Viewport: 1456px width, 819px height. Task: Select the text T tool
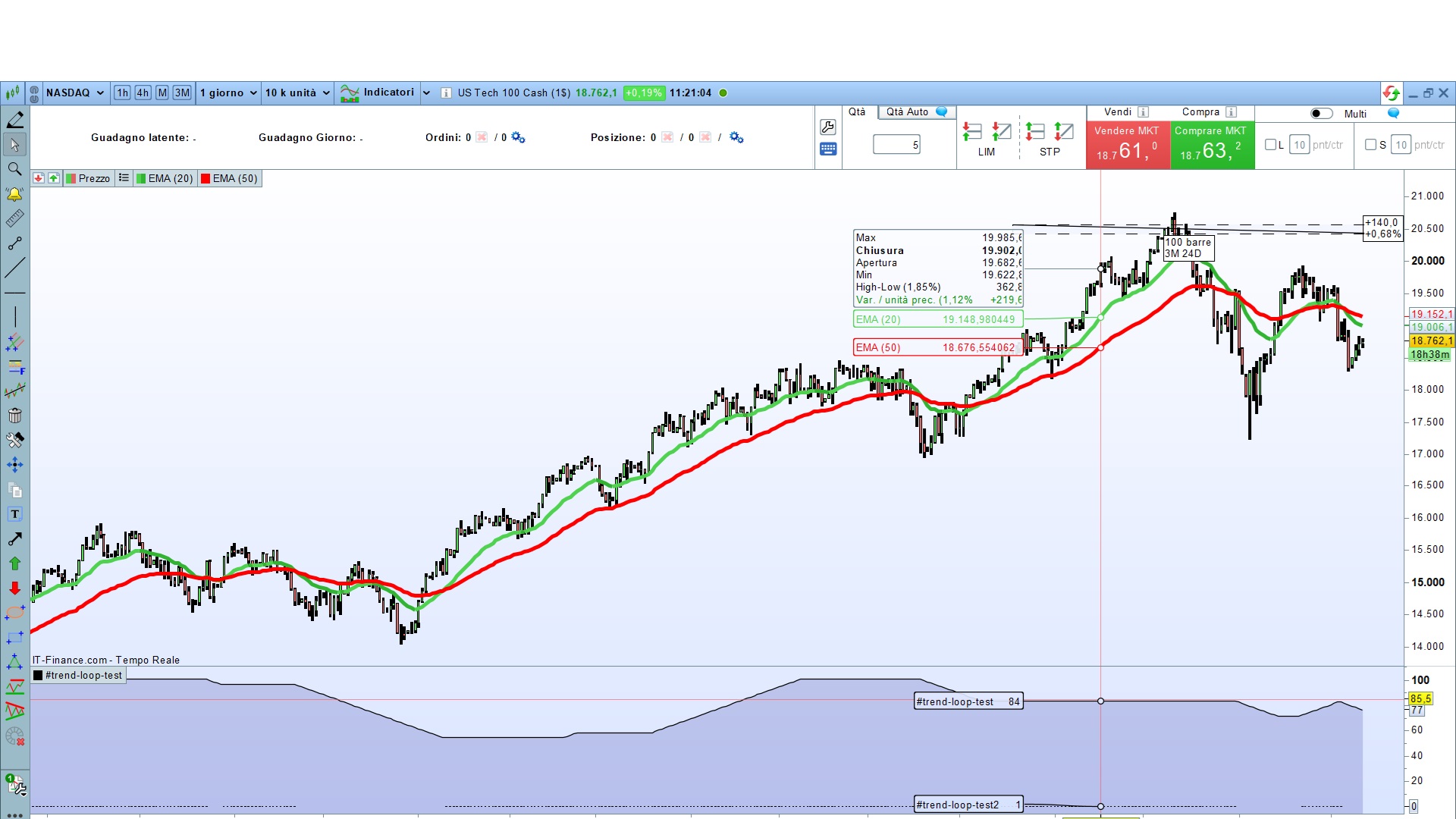click(x=14, y=514)
